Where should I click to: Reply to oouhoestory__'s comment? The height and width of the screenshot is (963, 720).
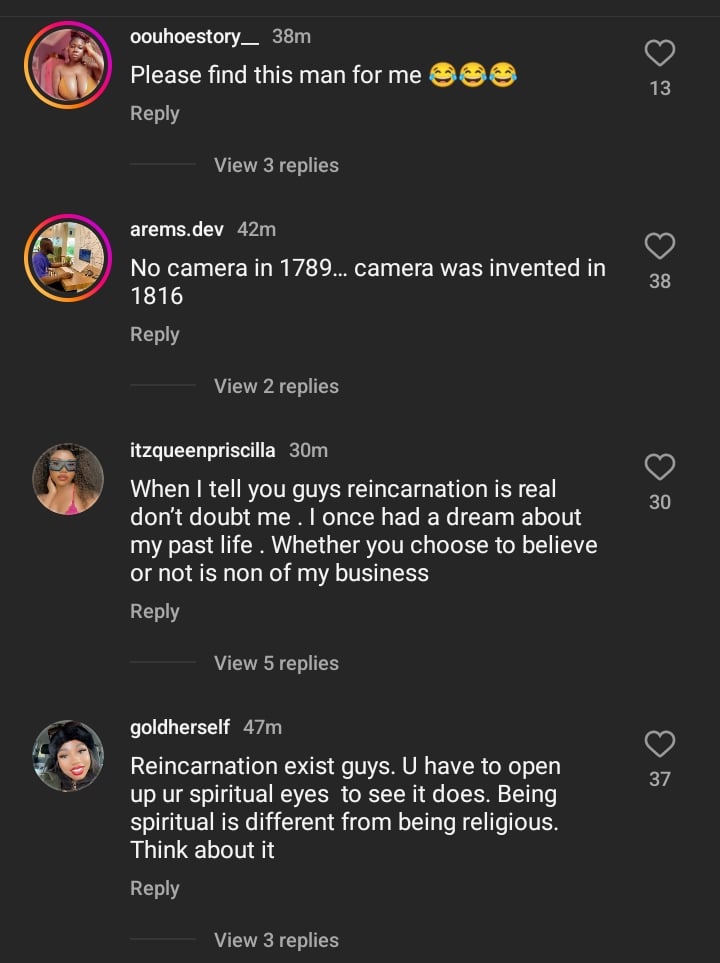pos(154,114)
